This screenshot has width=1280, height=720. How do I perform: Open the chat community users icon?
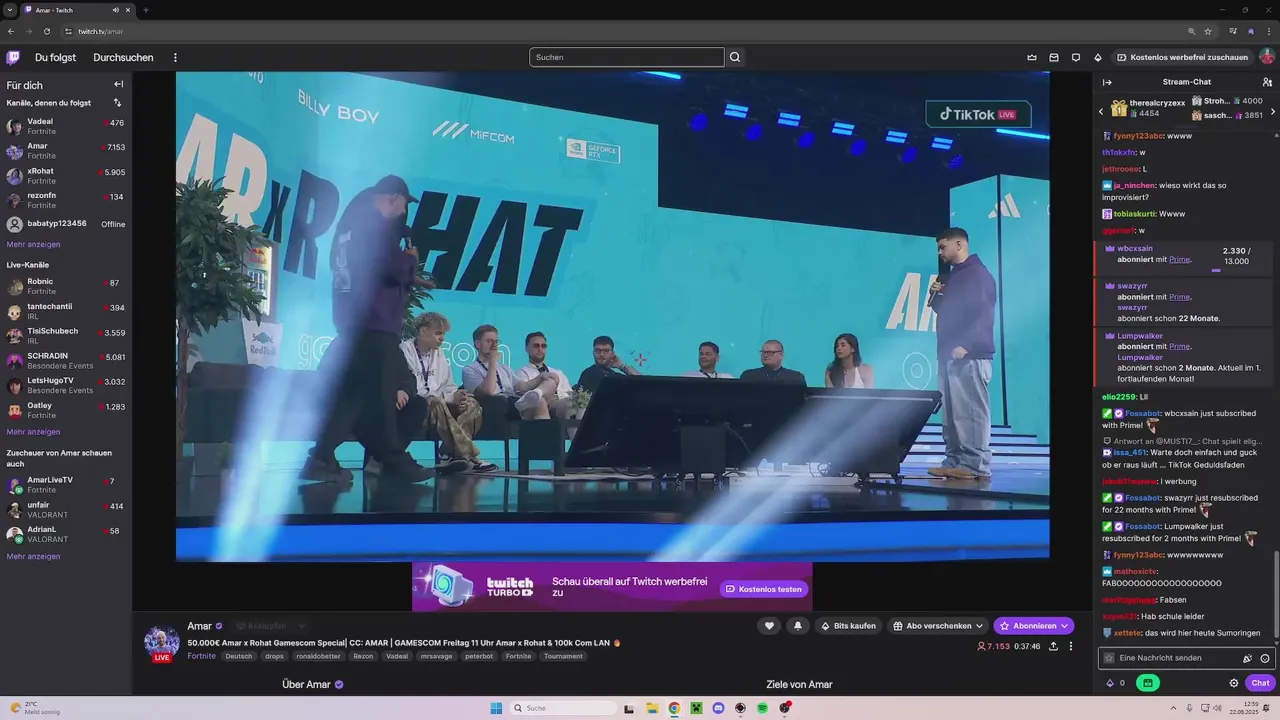[x=1267, y=82]
